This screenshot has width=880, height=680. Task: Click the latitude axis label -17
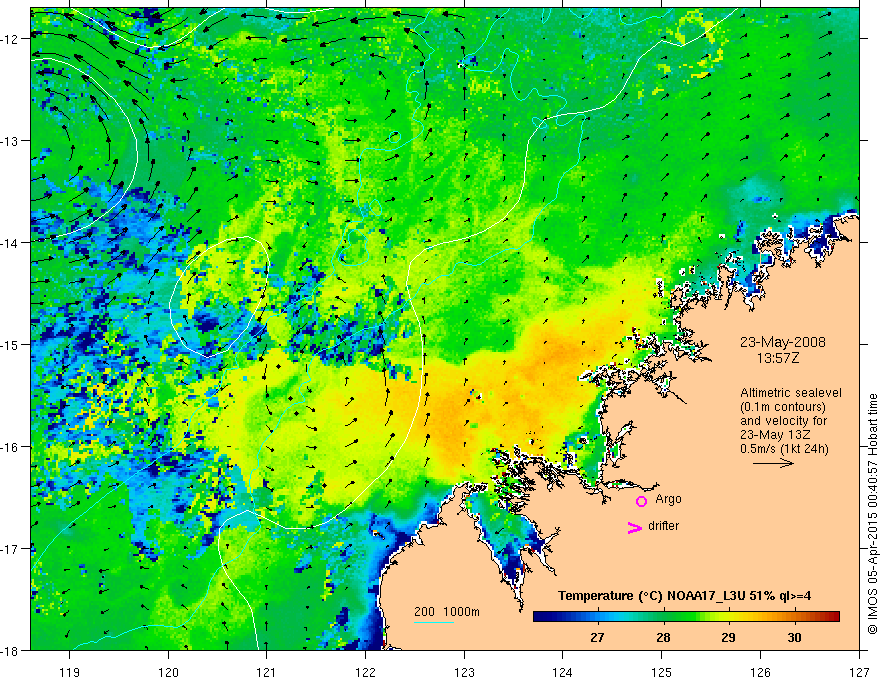(x=10, y=549)
